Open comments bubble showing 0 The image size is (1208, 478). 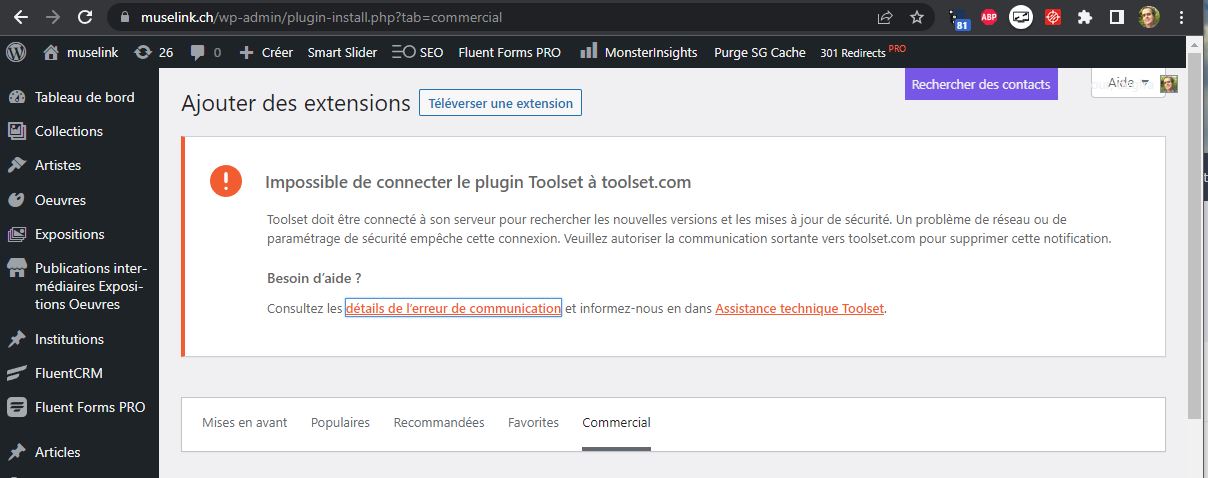pyautogui.click(x=205, y=52)
